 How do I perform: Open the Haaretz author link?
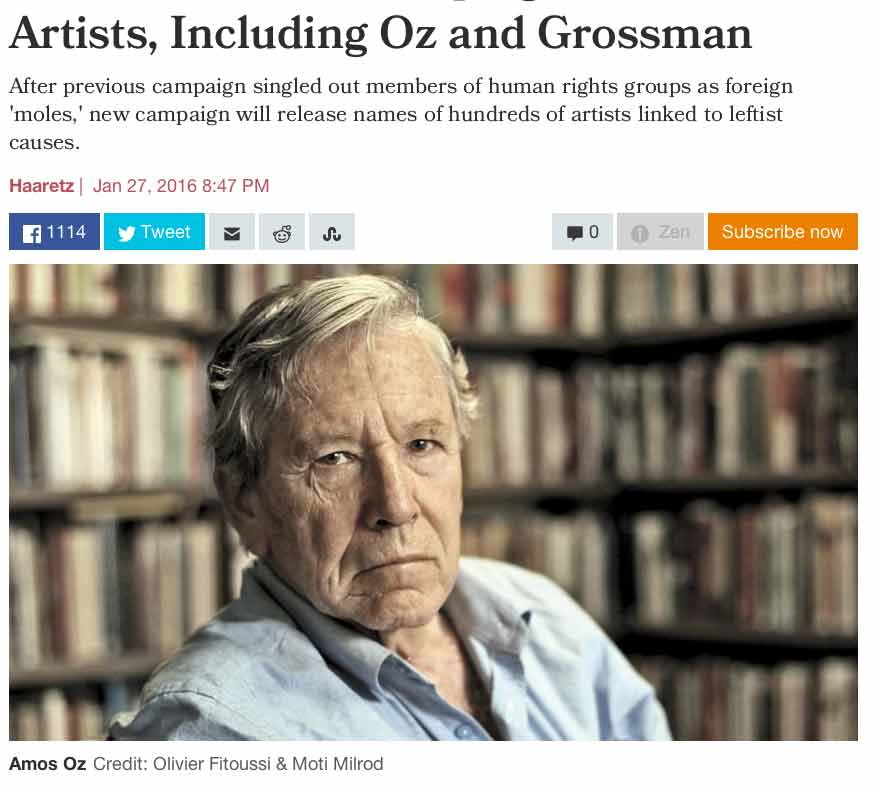tap(41, 186)
